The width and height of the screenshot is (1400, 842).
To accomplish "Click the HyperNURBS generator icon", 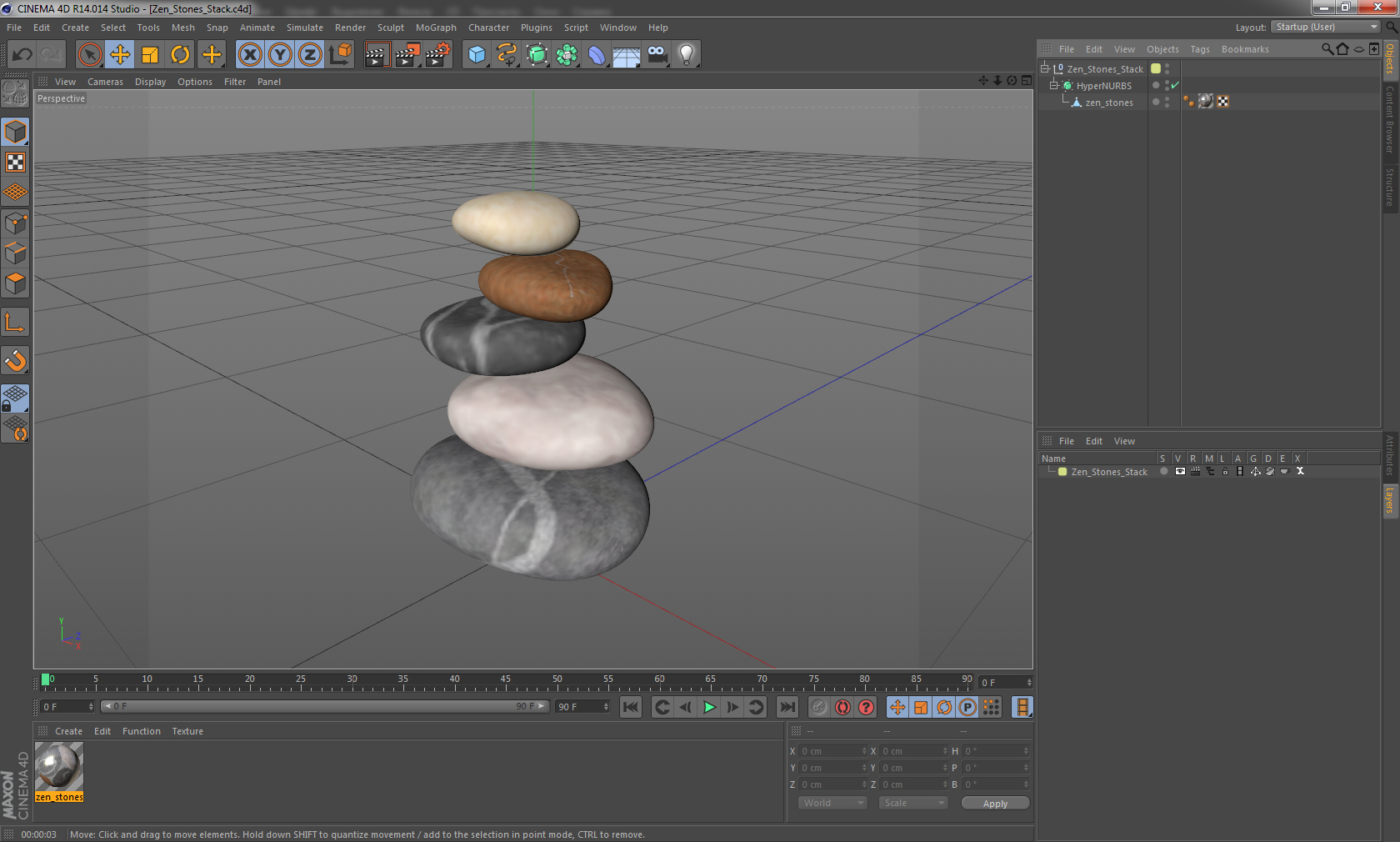I will point(537,55).
